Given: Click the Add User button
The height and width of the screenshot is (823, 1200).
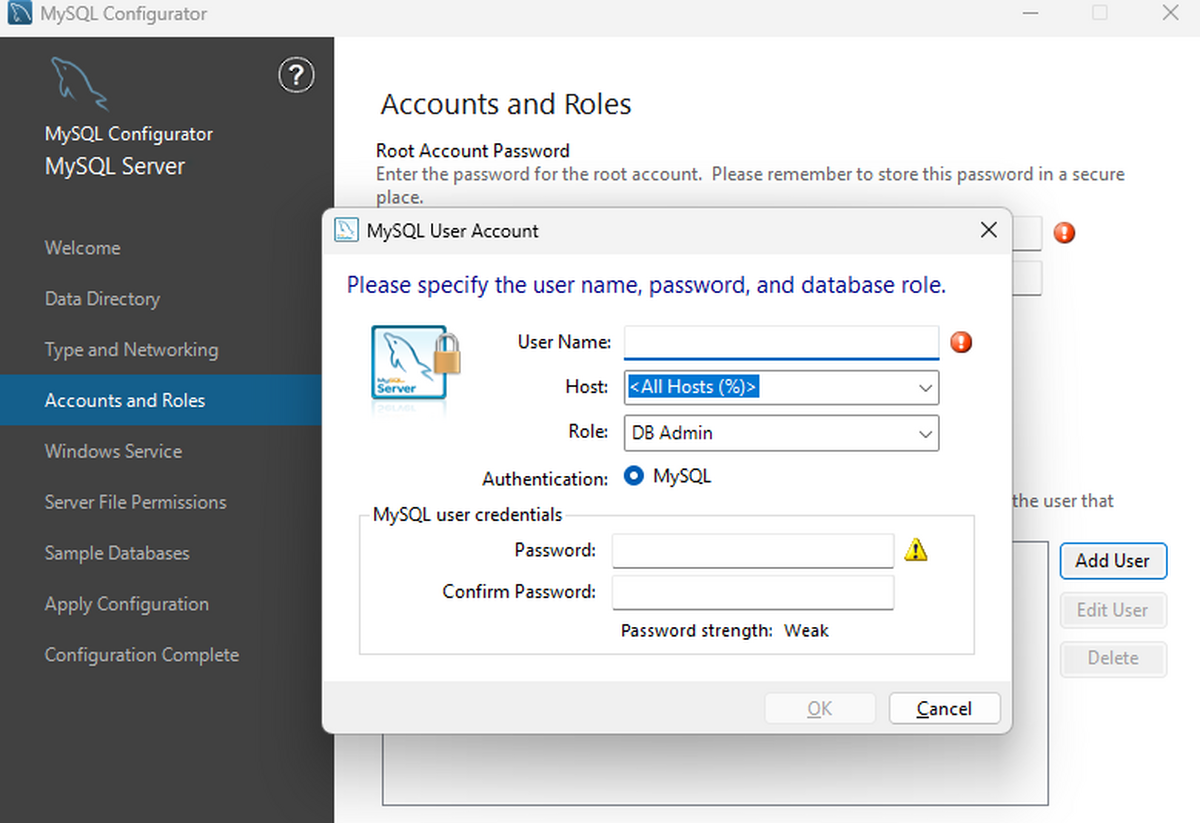Looking at the screenshot, I should 1113,561.
